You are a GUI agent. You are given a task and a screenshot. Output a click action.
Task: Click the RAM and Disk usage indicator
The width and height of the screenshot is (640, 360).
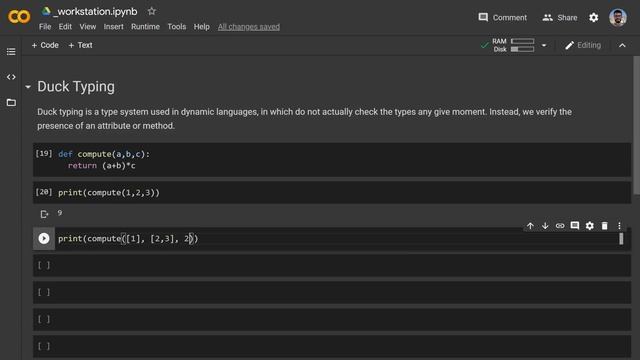[x=513, y=45]
